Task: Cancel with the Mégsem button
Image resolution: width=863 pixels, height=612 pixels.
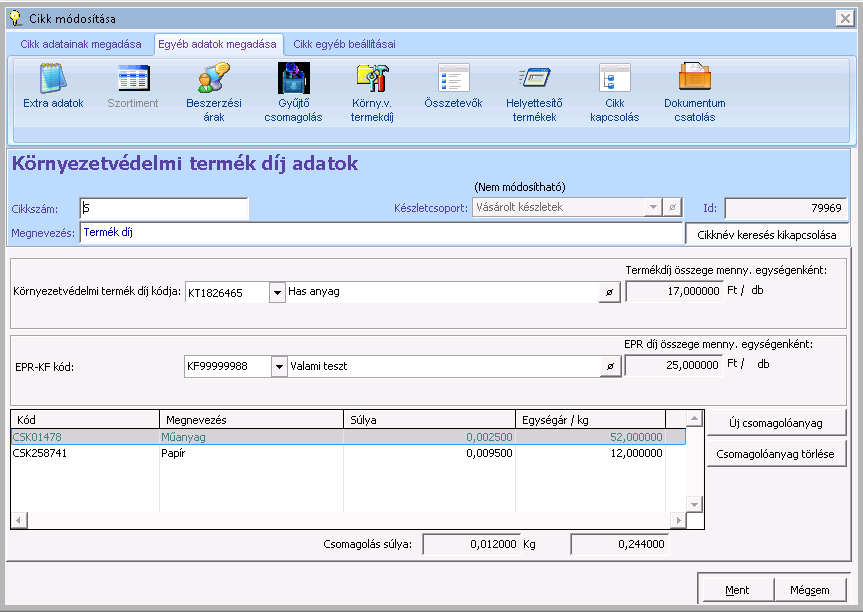Action: click(810, 590)
